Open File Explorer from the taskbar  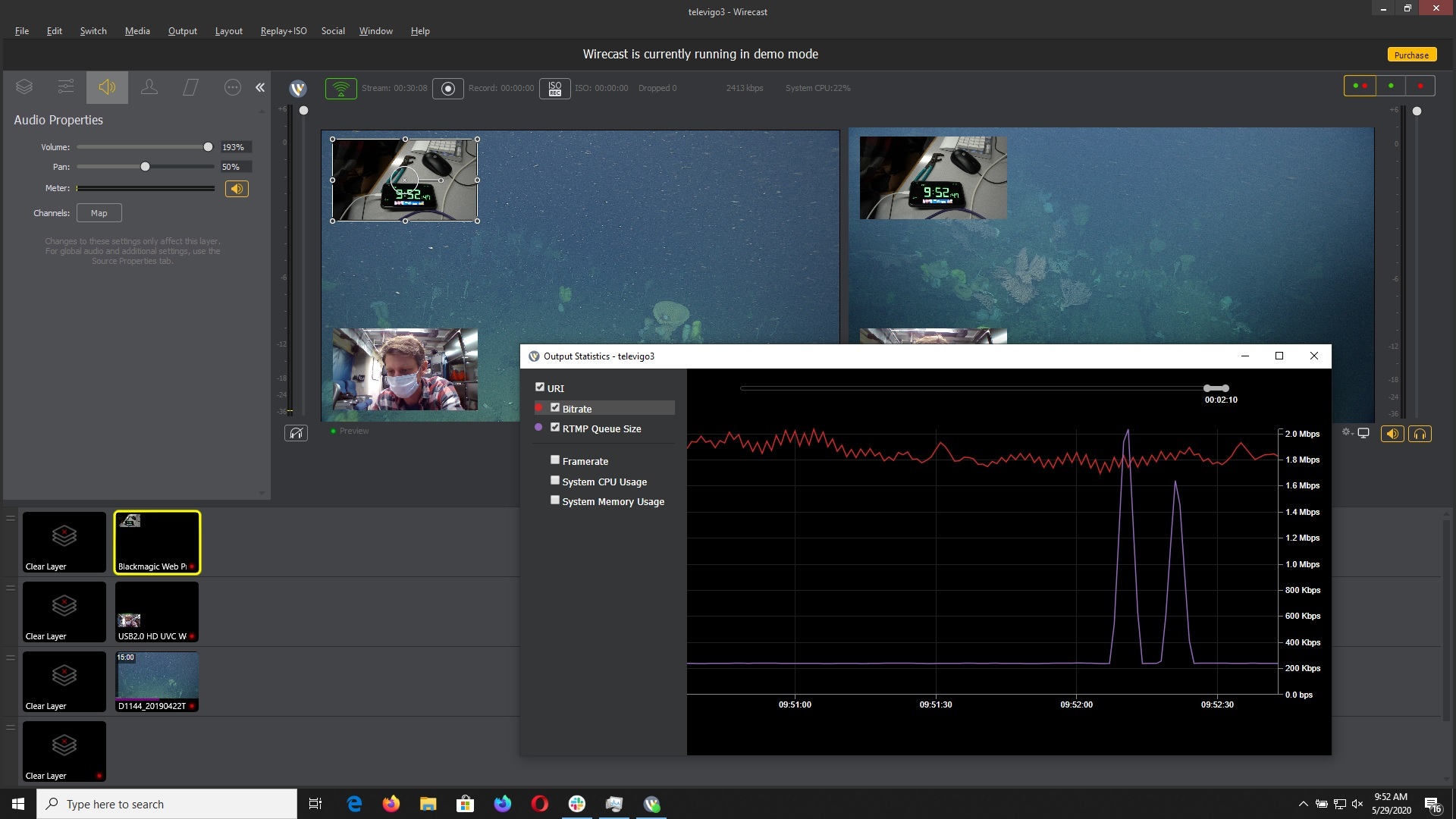(x=428, y=804)
